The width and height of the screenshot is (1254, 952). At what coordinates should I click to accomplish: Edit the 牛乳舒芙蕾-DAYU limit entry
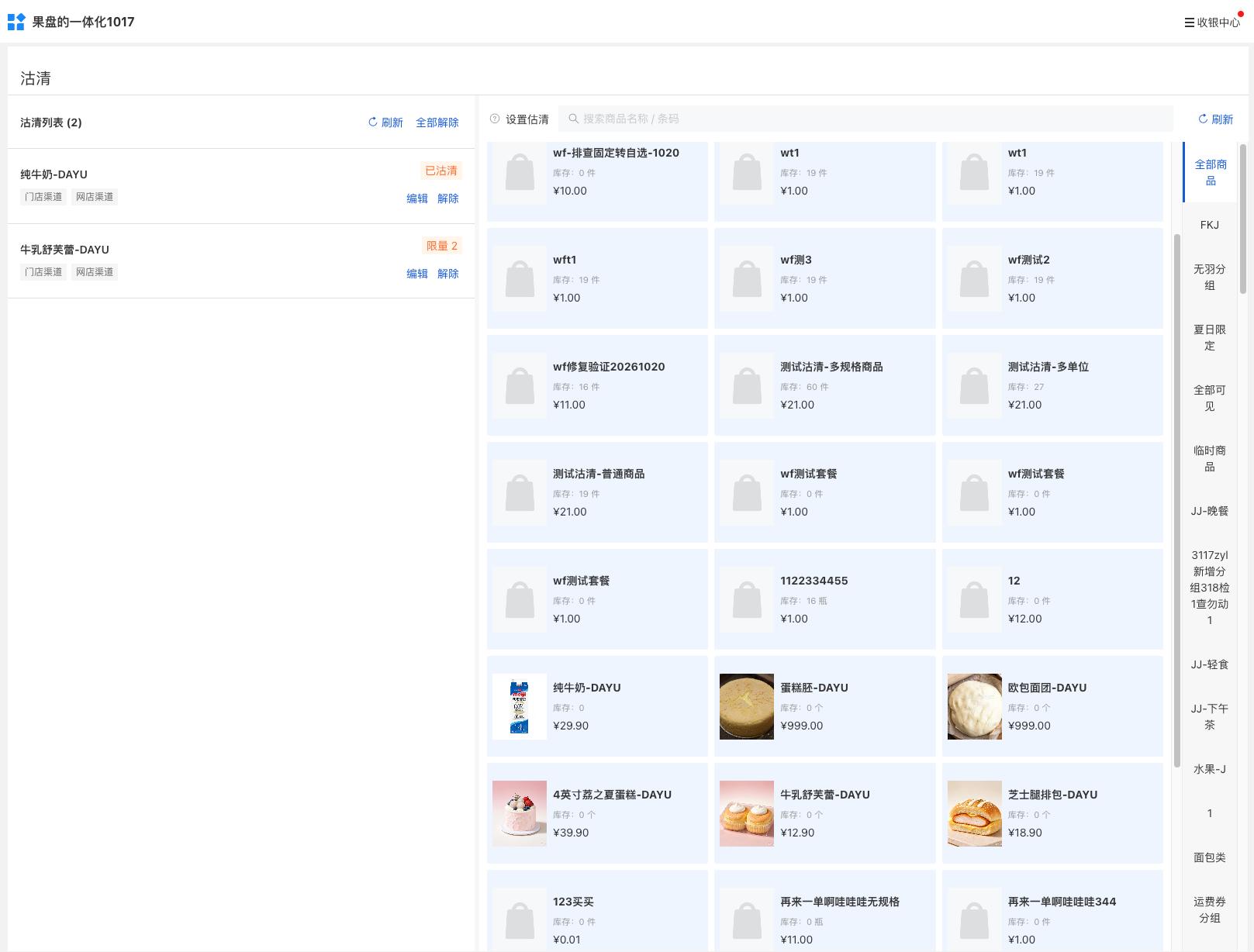coord(417,273)
